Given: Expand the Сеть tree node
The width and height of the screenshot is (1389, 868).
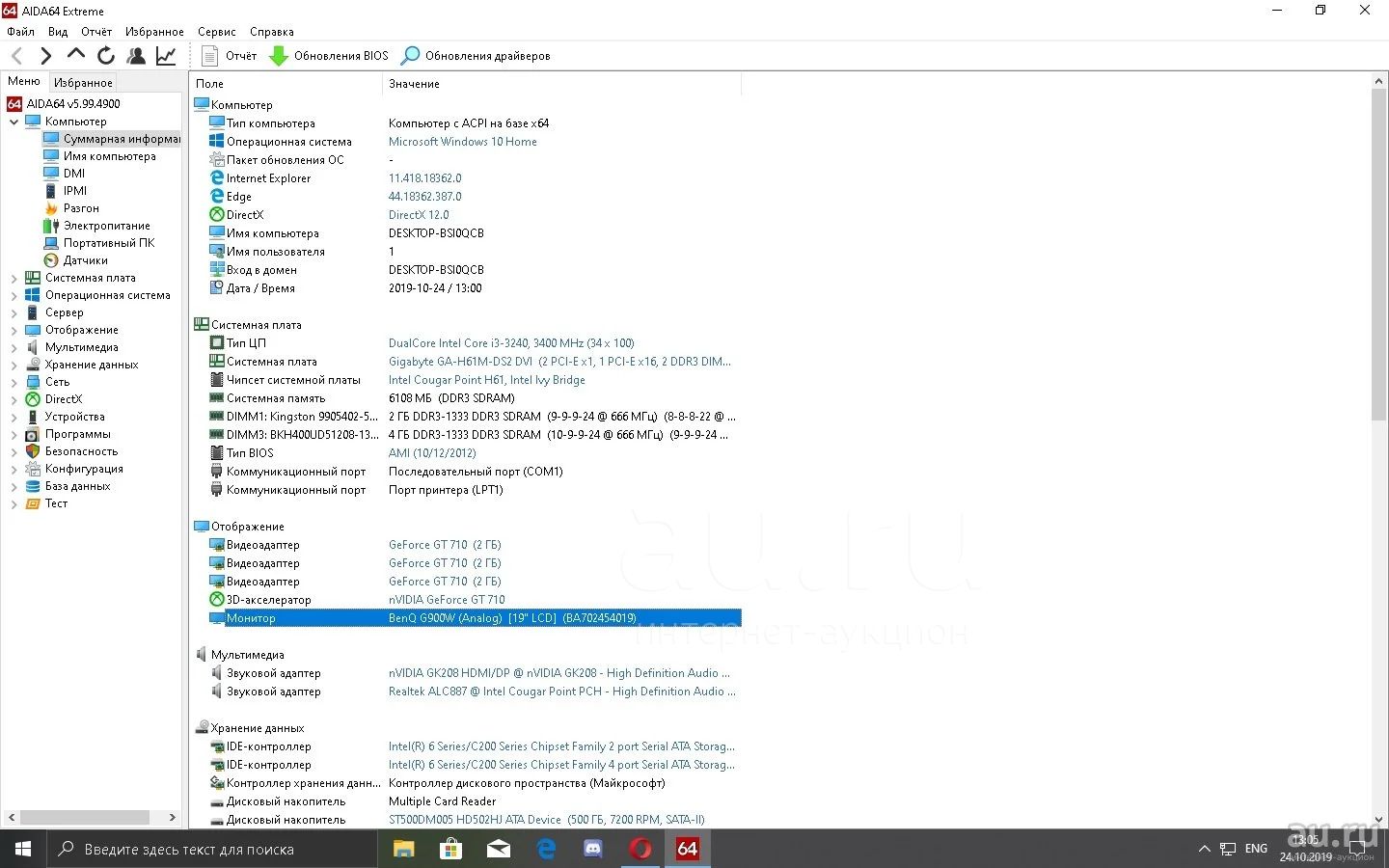Looking at the screenshot, I should click(14, 382).
